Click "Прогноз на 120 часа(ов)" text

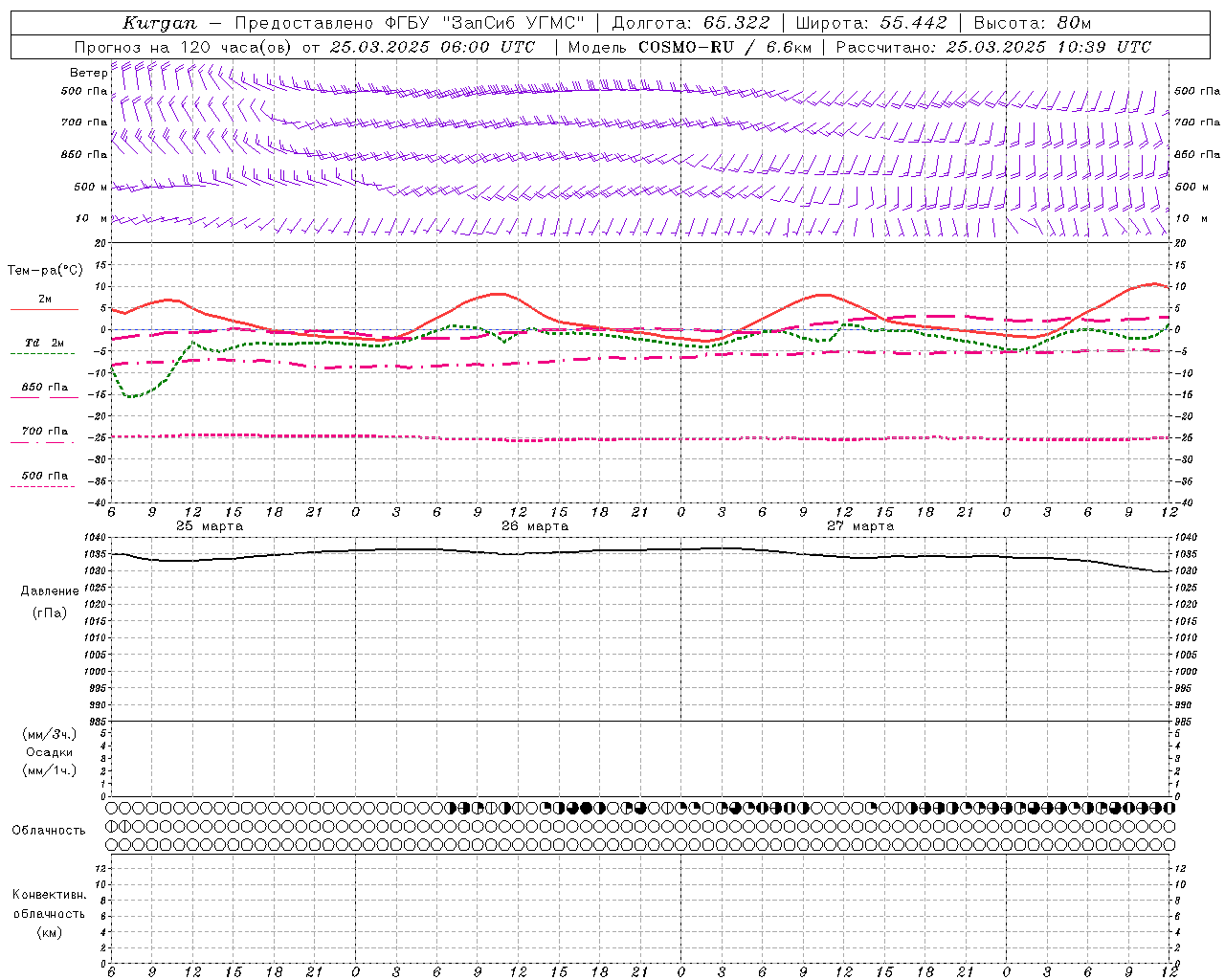pos(183,47)
